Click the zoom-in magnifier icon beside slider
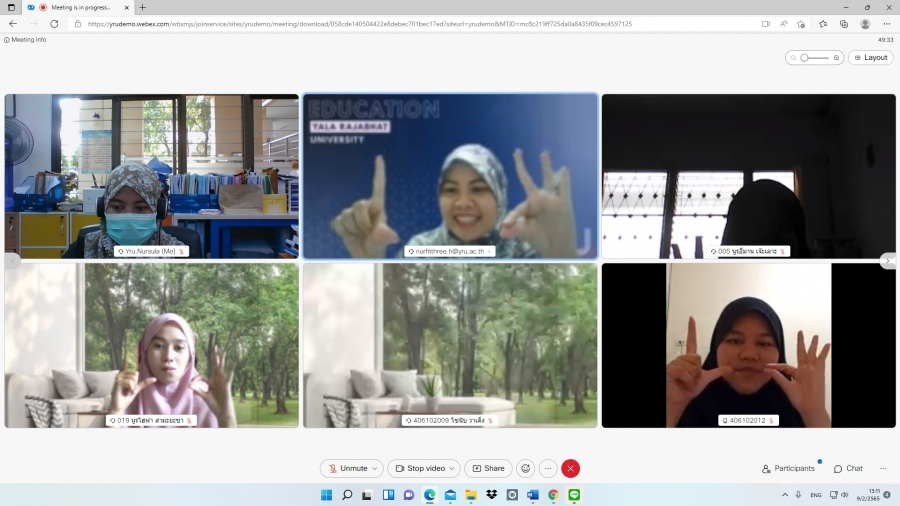This screenshot has height=506, width=900. point(837,58)
